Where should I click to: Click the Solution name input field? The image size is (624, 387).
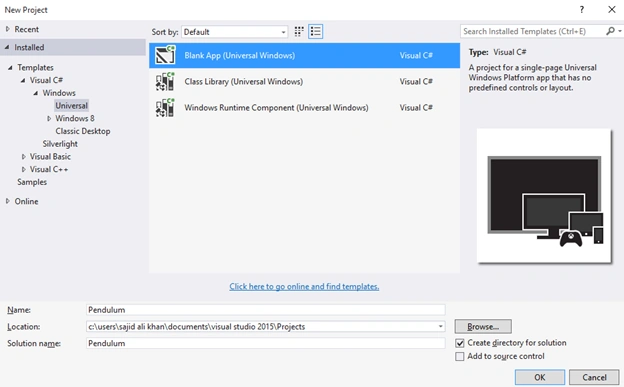pos(265,343)
